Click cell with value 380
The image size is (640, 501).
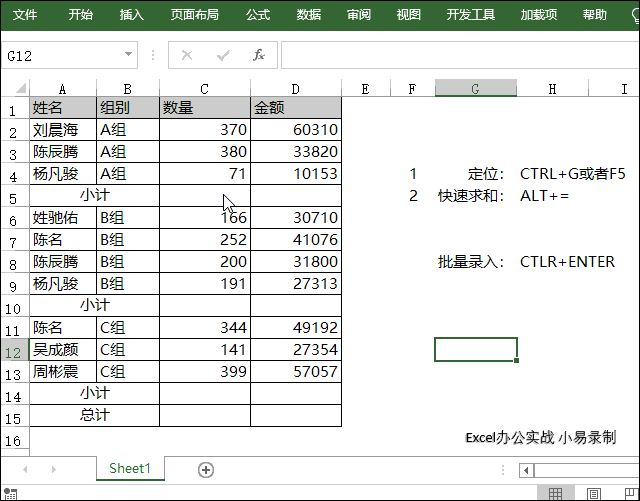205,152
